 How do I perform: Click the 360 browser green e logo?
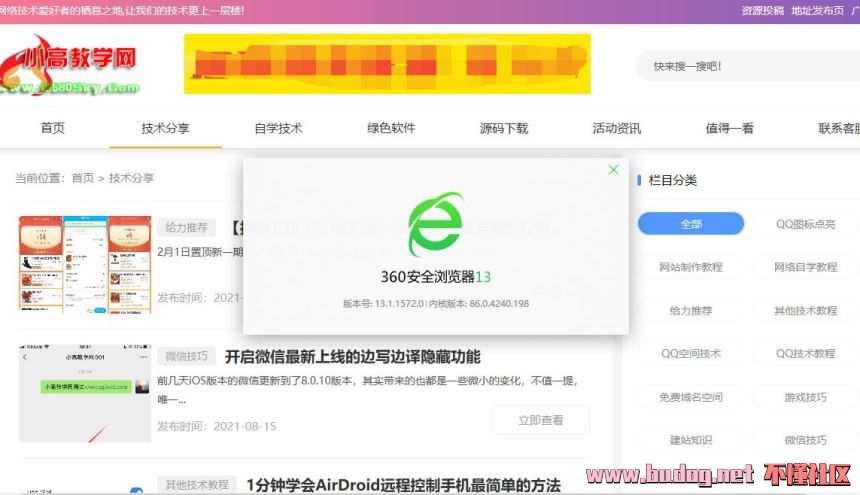[x=435, y=224]
